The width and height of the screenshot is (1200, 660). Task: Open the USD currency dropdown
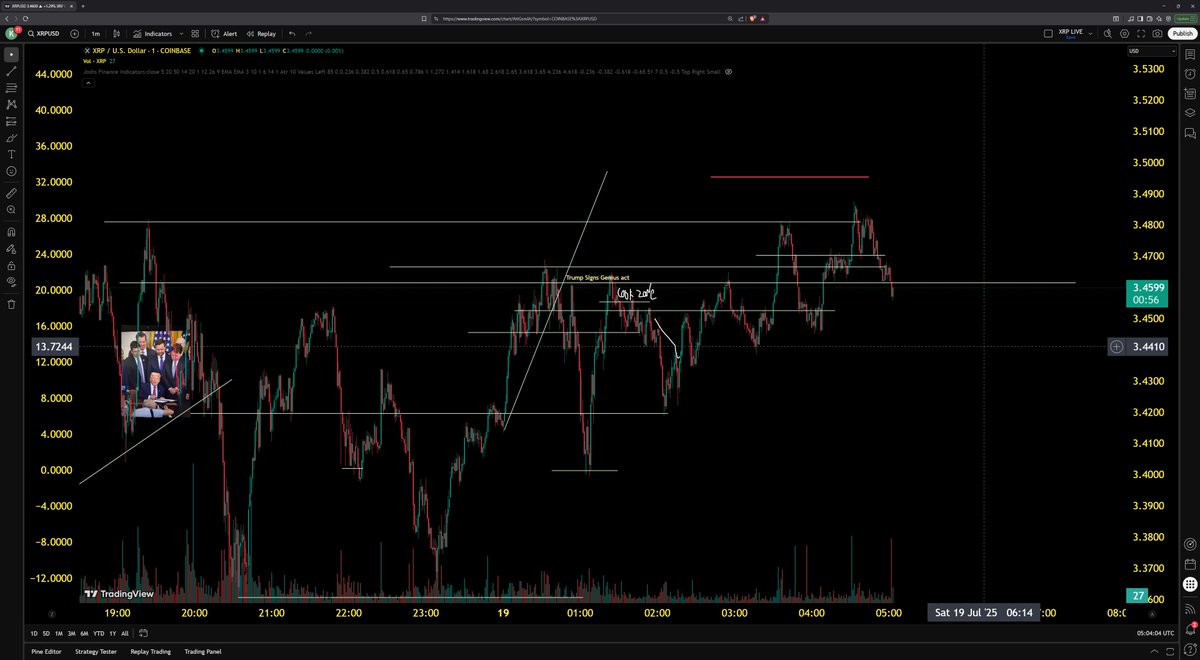tap(1152, 51)
